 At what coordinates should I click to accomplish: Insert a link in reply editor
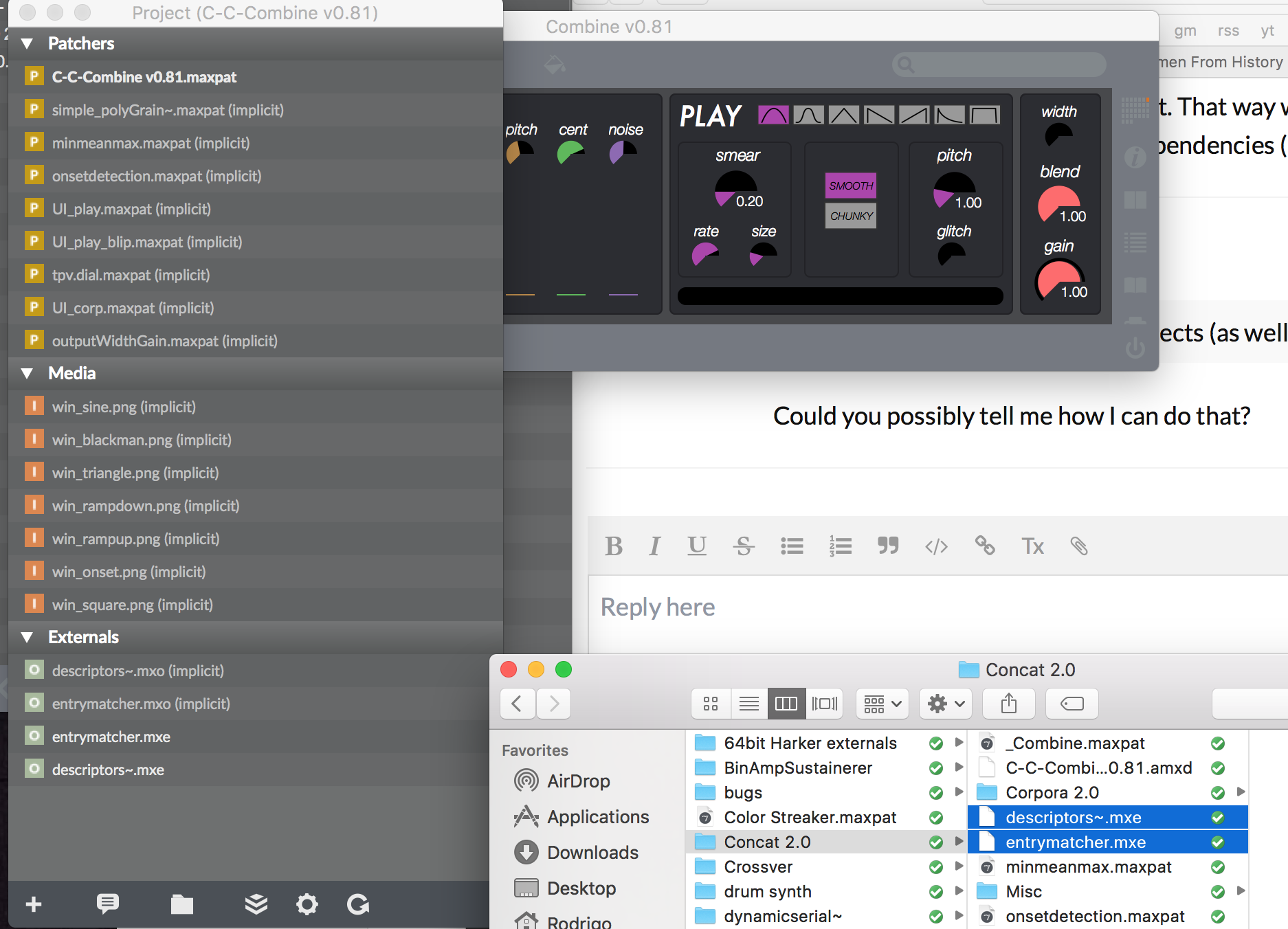[985, 546]
